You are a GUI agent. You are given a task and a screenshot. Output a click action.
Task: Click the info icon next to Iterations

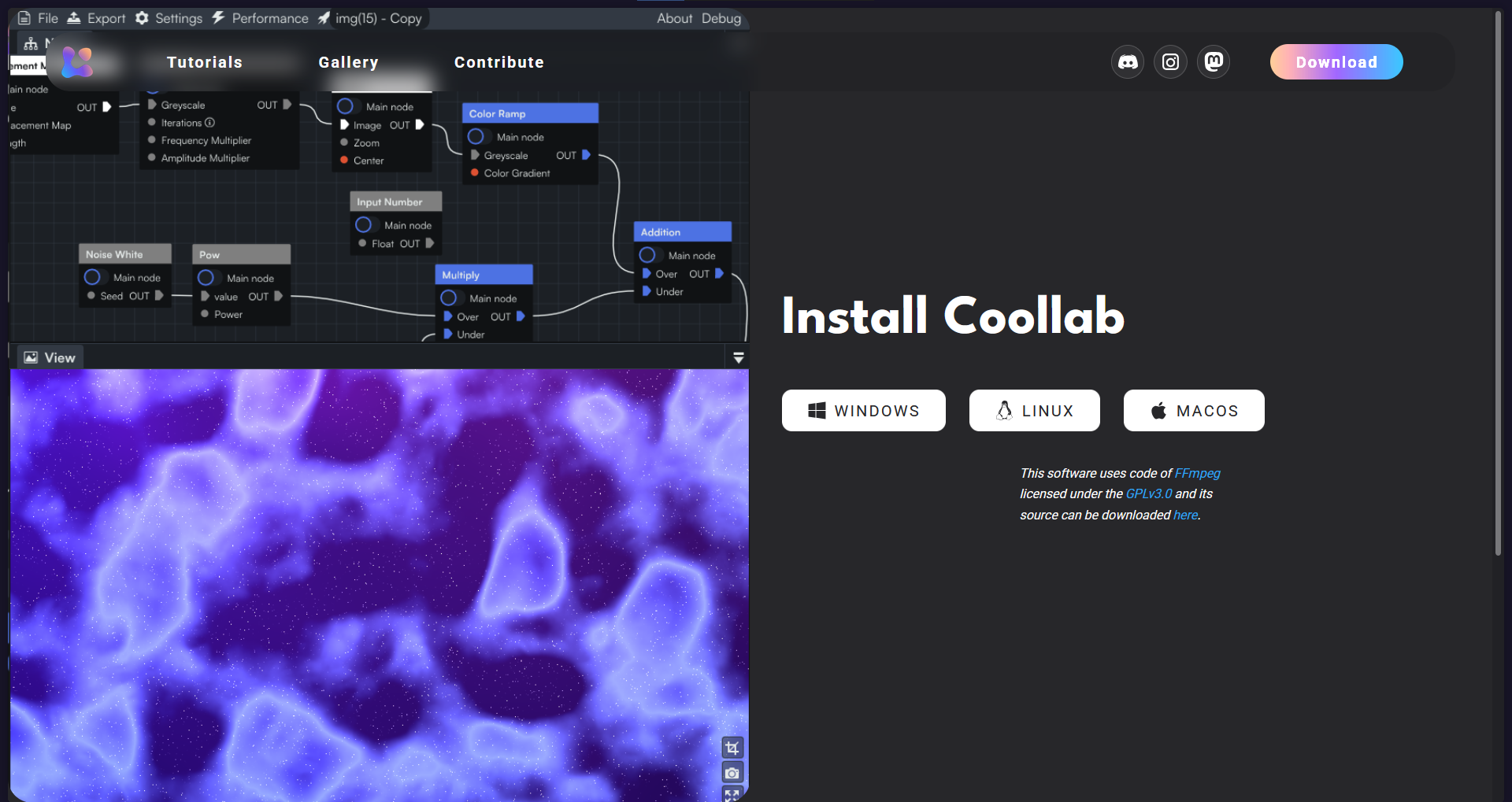pyautogui.click(x=210, y=123)
